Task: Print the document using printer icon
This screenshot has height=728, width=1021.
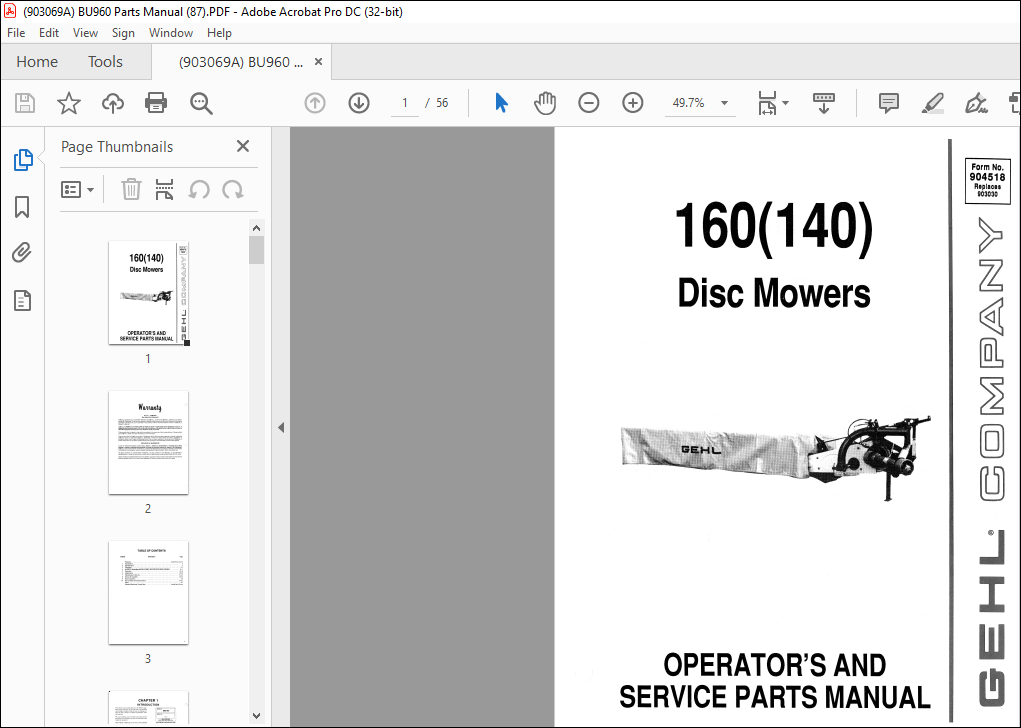Action: coord(156,103)
